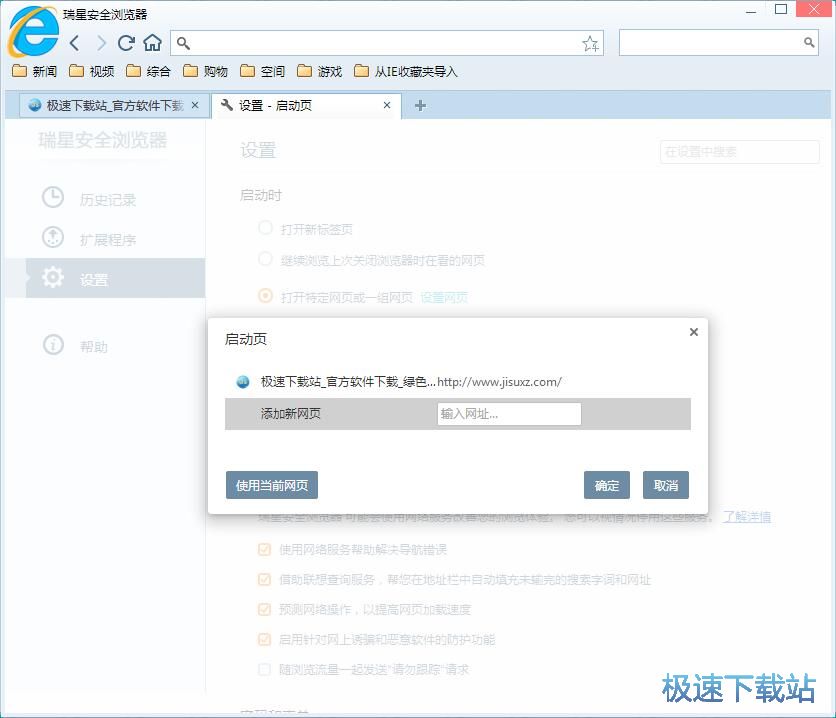Open 扩展程序 in the sidebar

tap(108, 240)
